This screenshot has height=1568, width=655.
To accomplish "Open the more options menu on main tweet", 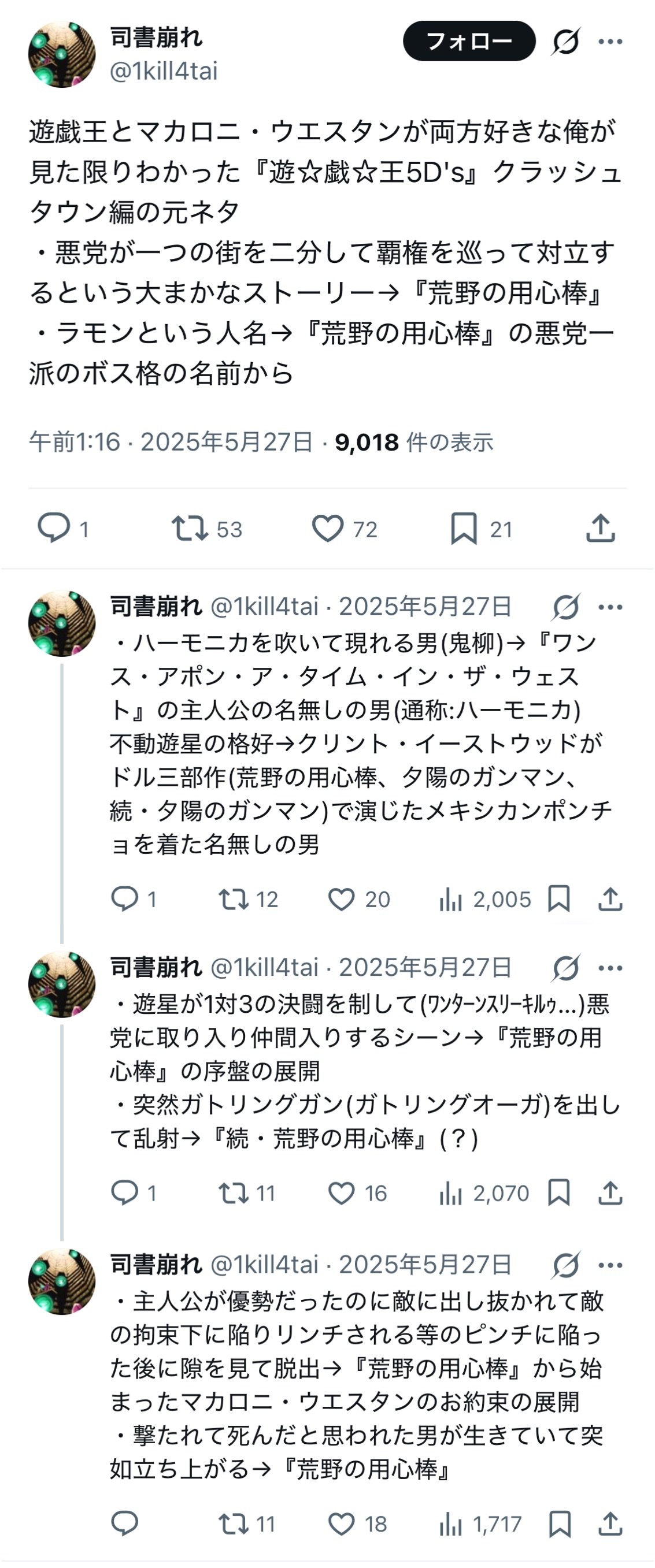I will 610,42.
